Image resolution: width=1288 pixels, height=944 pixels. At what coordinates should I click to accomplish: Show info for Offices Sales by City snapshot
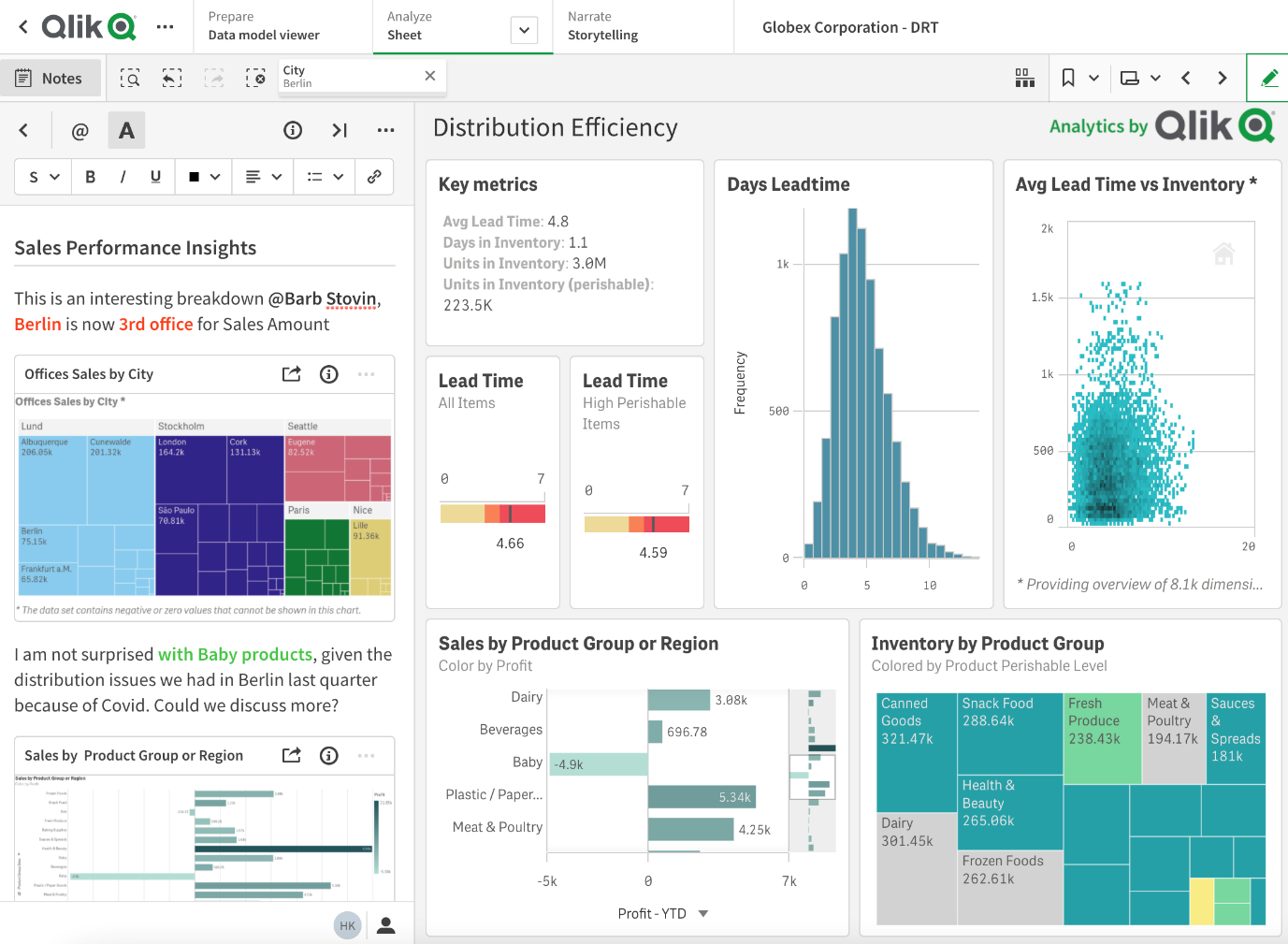(x=329, y=374)
